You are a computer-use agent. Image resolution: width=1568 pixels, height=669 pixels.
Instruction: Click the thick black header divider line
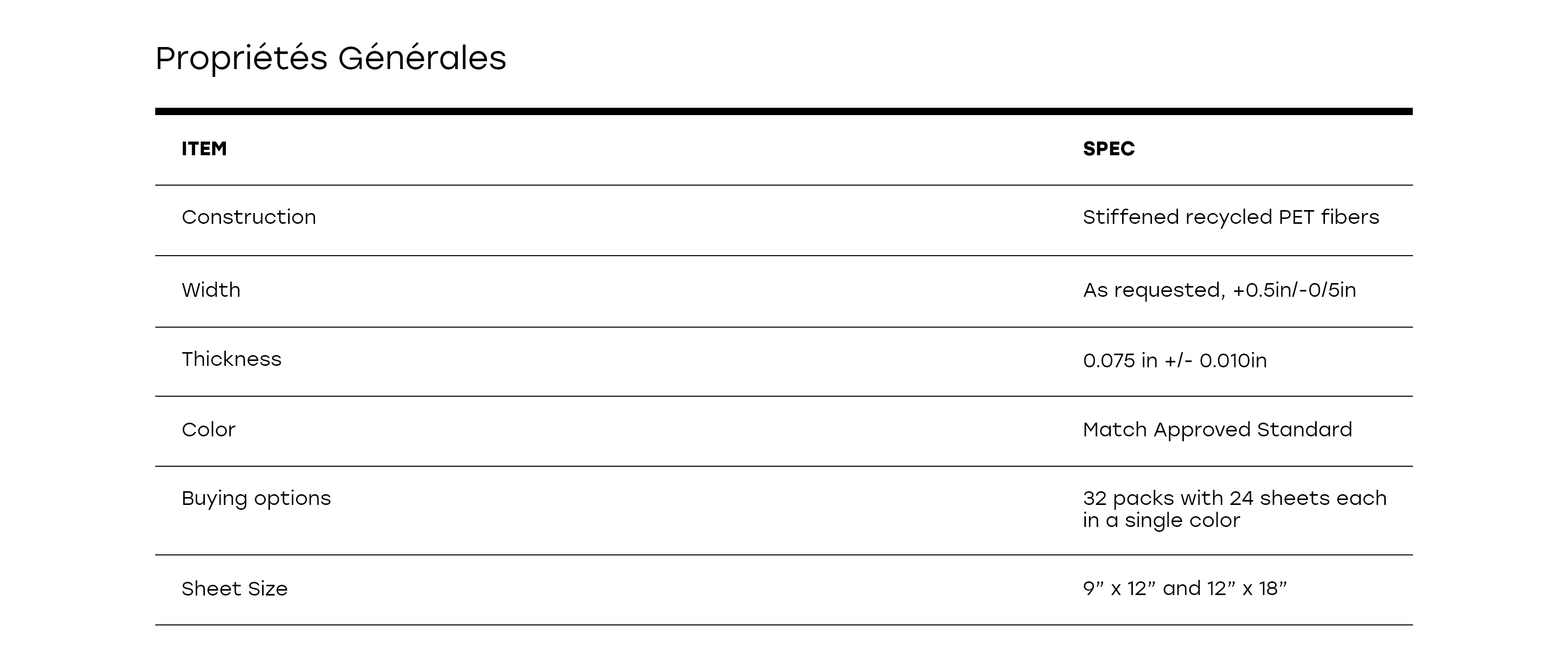coord(784,111)
